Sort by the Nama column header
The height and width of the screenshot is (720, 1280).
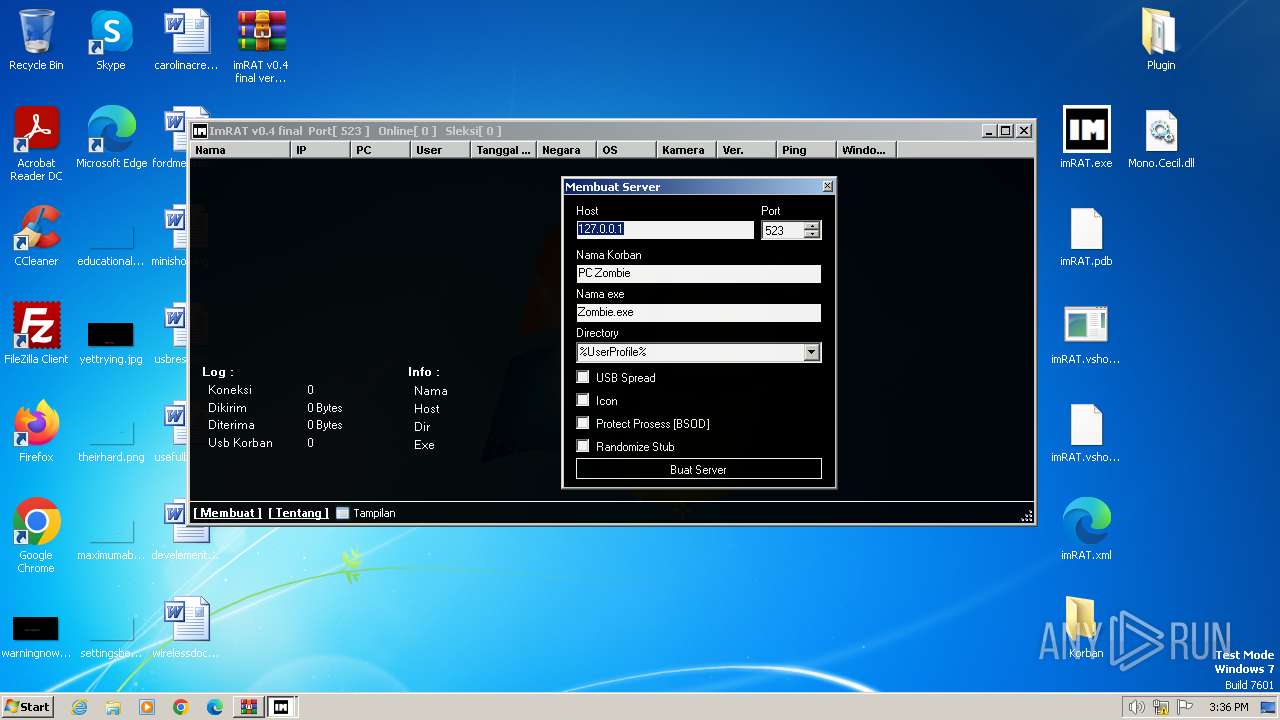(x=240, y=150)
